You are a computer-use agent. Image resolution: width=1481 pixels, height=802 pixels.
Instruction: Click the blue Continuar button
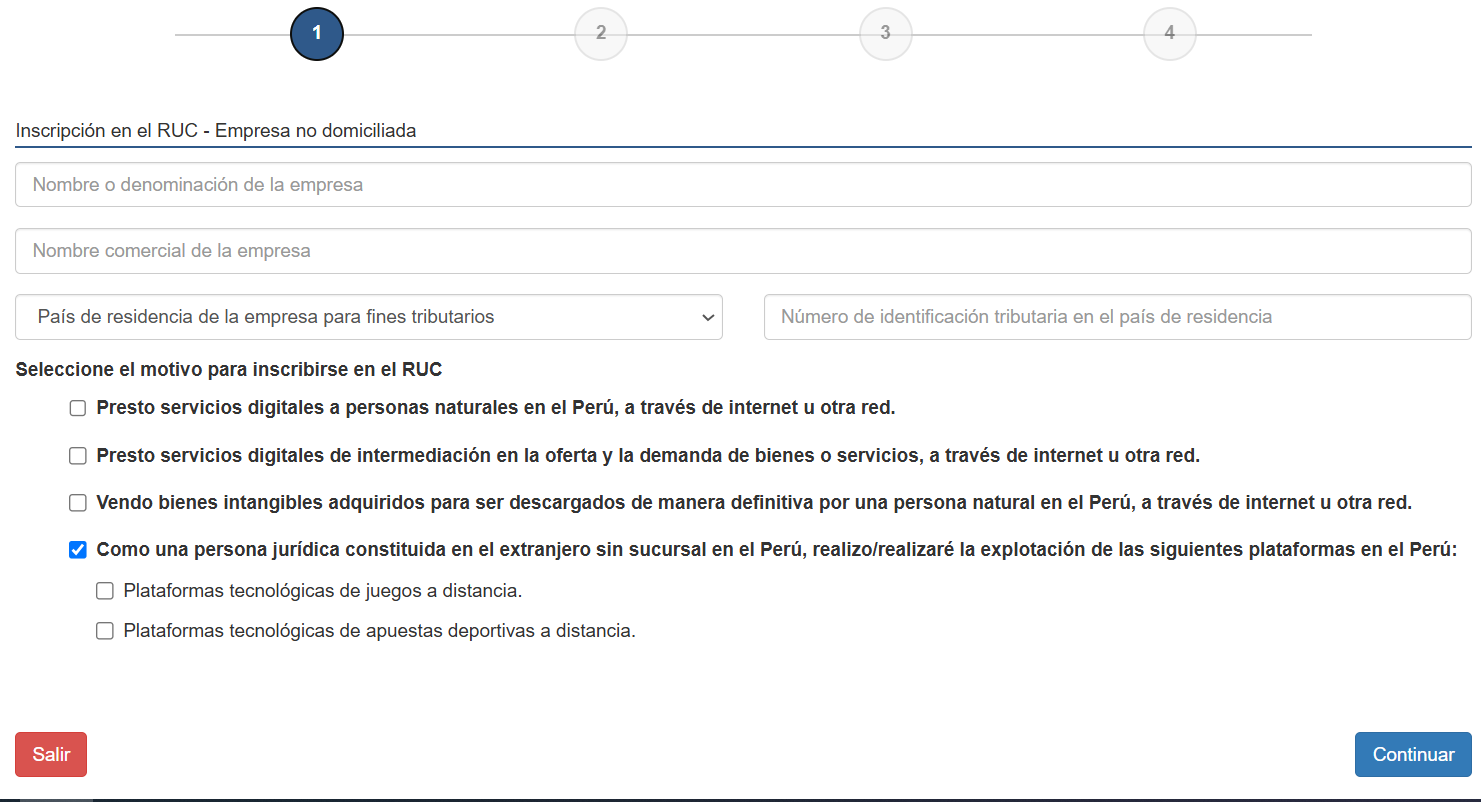click(x=1412, y=755)
